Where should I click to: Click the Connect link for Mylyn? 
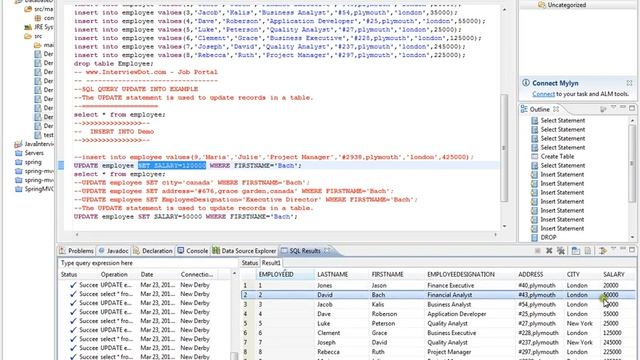543,94
